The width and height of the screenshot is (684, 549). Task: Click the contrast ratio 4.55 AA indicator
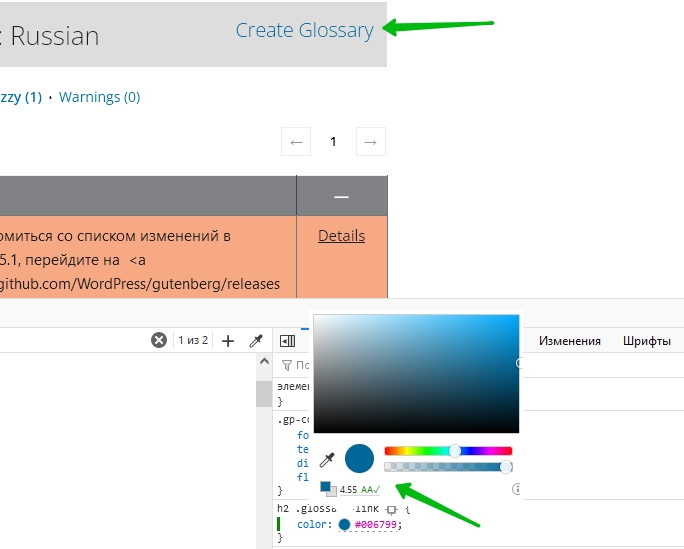click(357, 490)
